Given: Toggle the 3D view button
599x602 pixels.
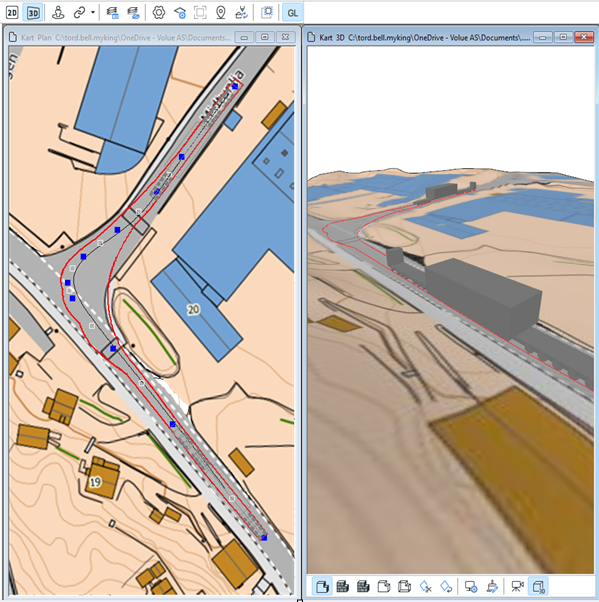Looking at the screenshot, I should point(33,13).
